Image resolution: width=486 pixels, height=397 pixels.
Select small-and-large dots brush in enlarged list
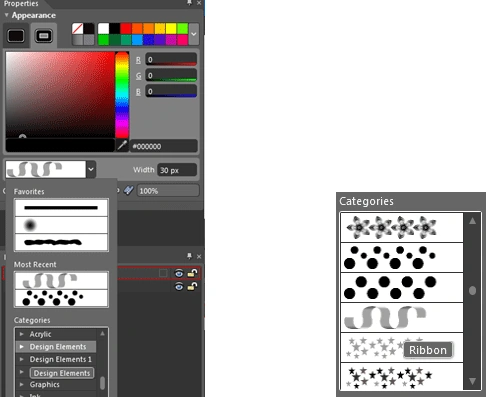pyautogui.click(x=402, y=258)
